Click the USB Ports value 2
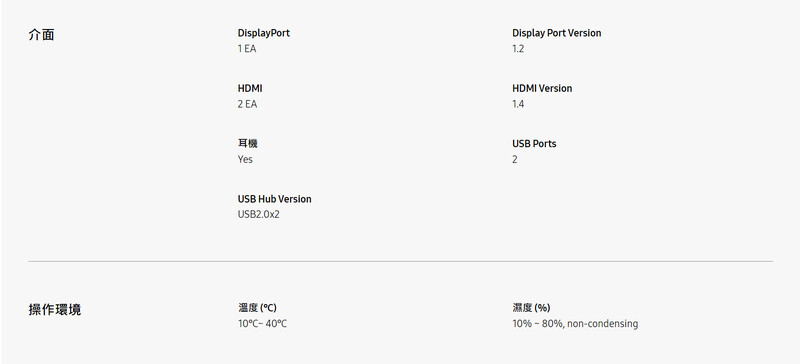This screenshot has height=364, width=800. pos(515,159)
